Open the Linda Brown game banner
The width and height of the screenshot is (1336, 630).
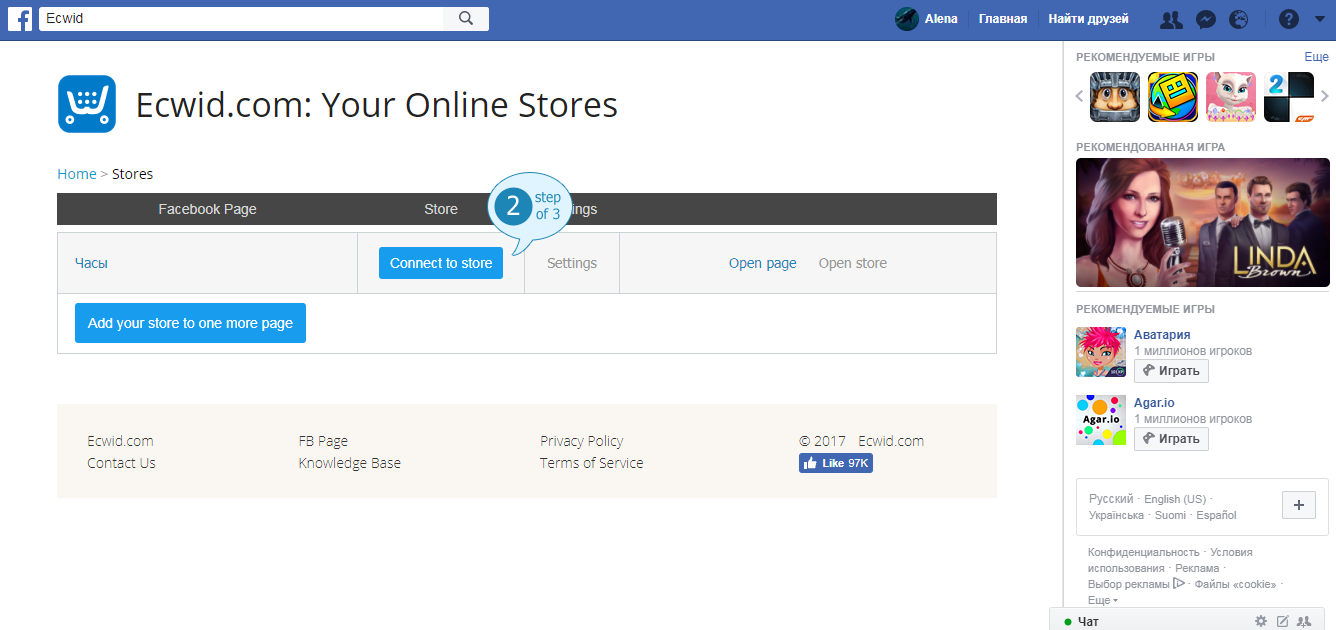tap(1203, 223)
